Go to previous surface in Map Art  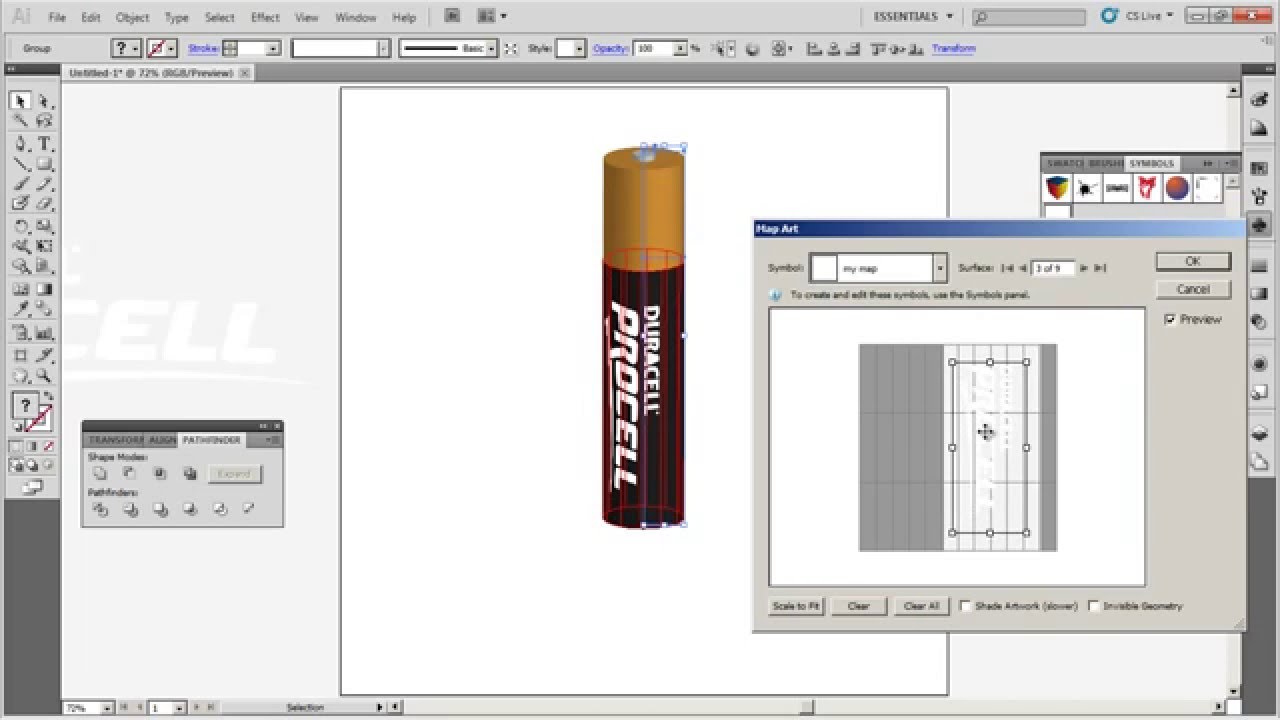tap(1023, 268)
